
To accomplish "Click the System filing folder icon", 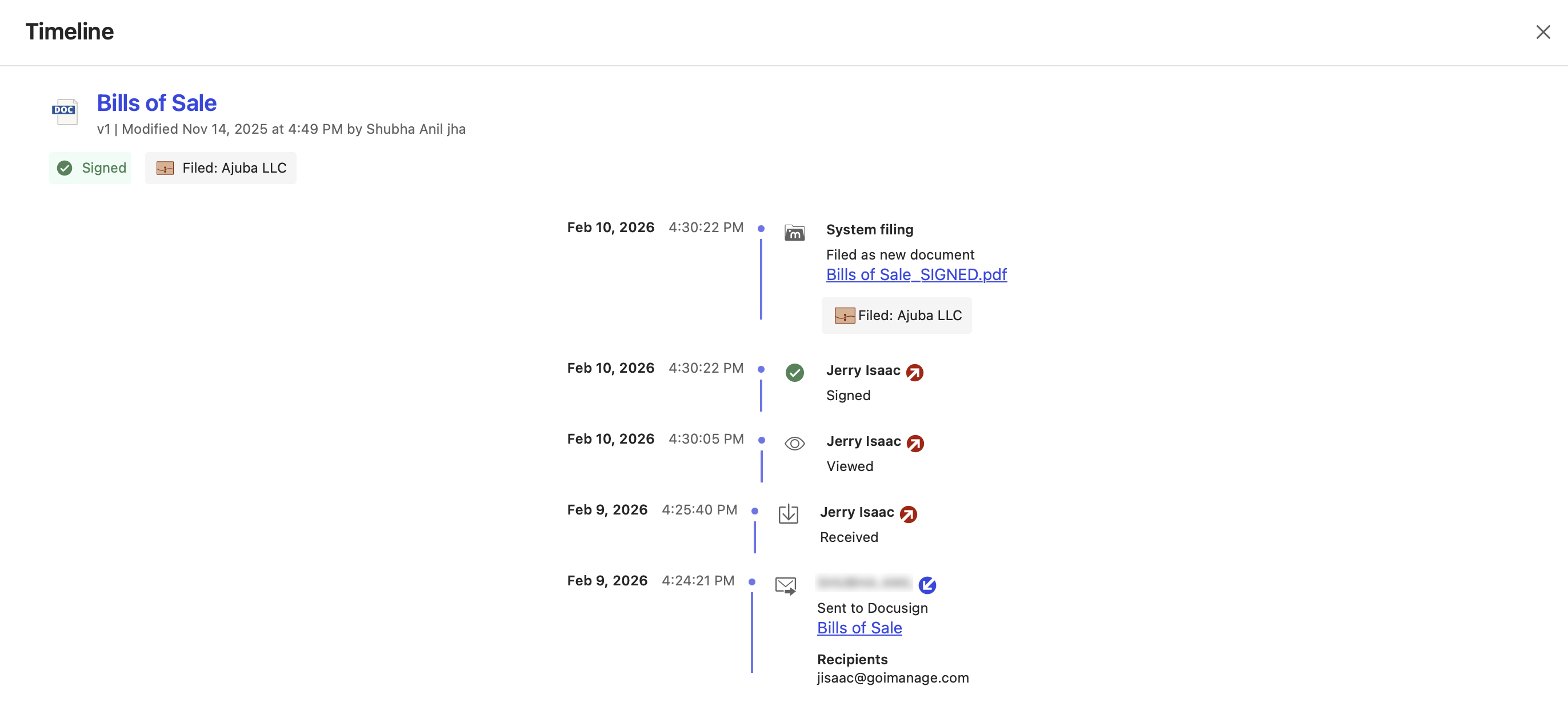I will point(794,233).
